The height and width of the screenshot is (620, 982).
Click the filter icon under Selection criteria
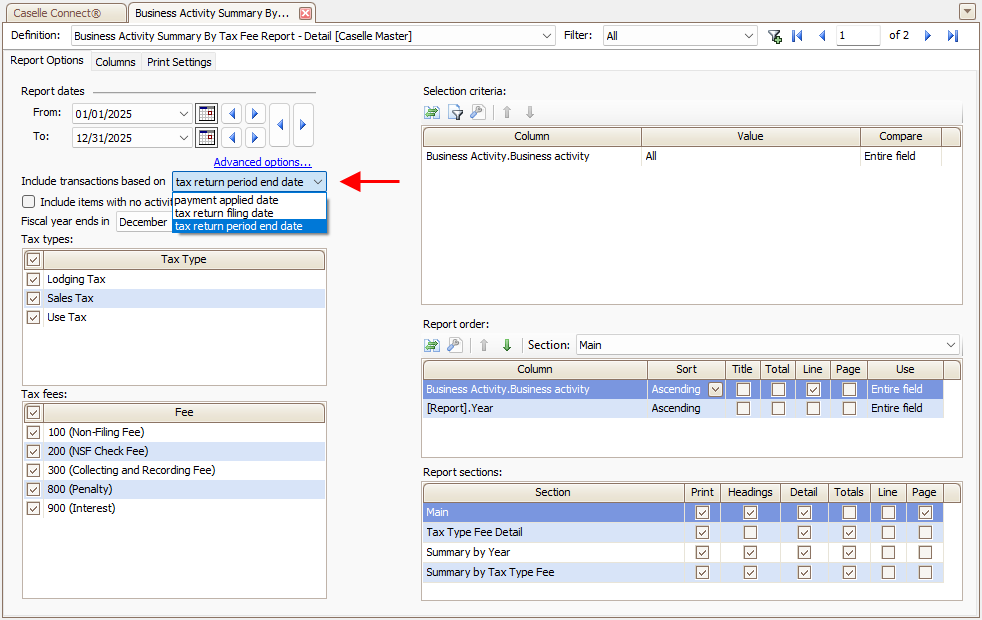coord(455,112)
